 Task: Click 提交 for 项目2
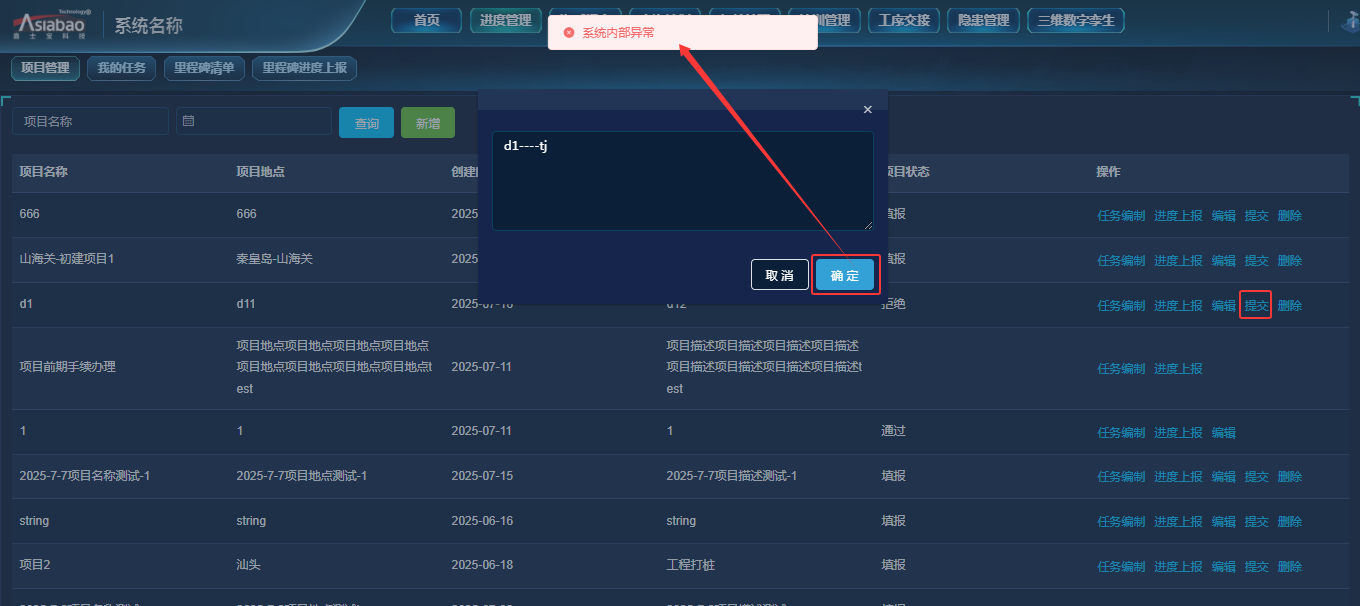(1257, 567)
